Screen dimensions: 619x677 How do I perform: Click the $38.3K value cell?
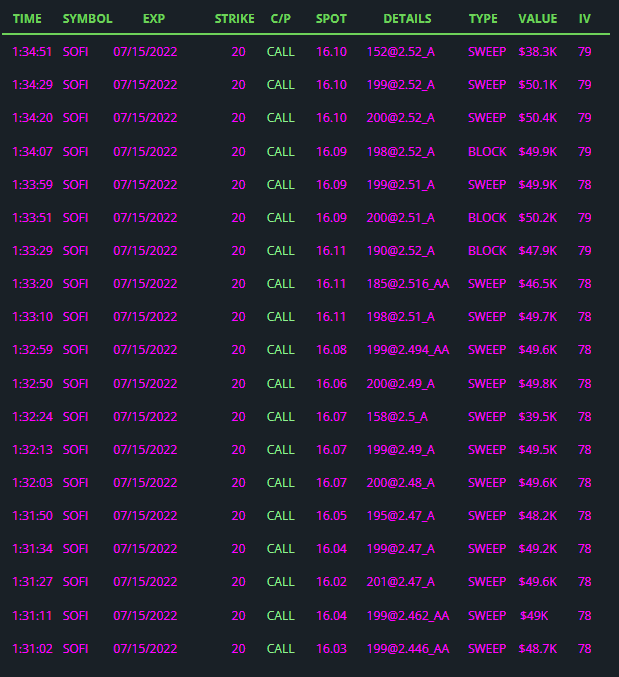pyautogui.click(x=537, y=52)
